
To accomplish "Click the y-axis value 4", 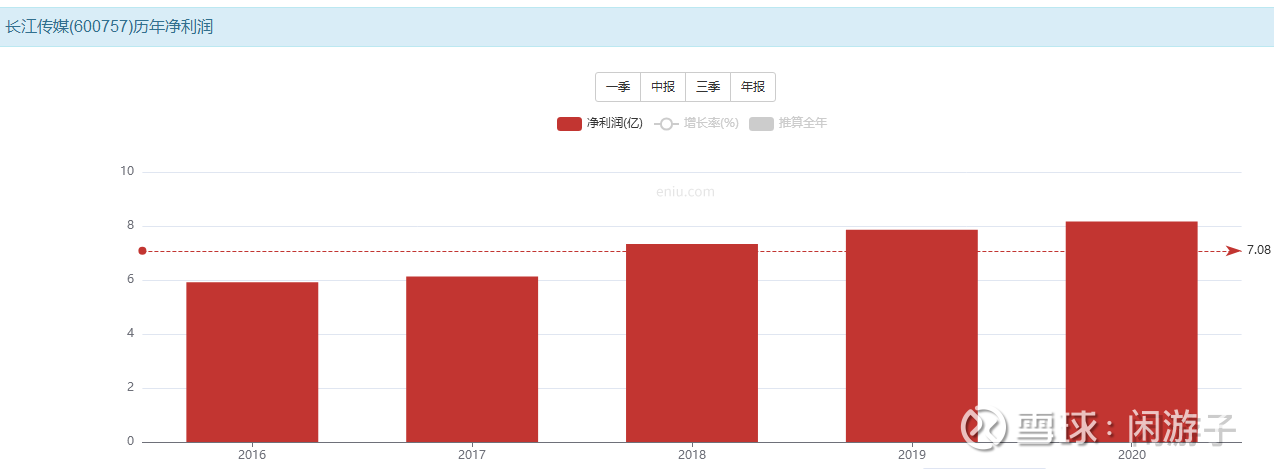I will pyautogui.click(x=130, y=333).
